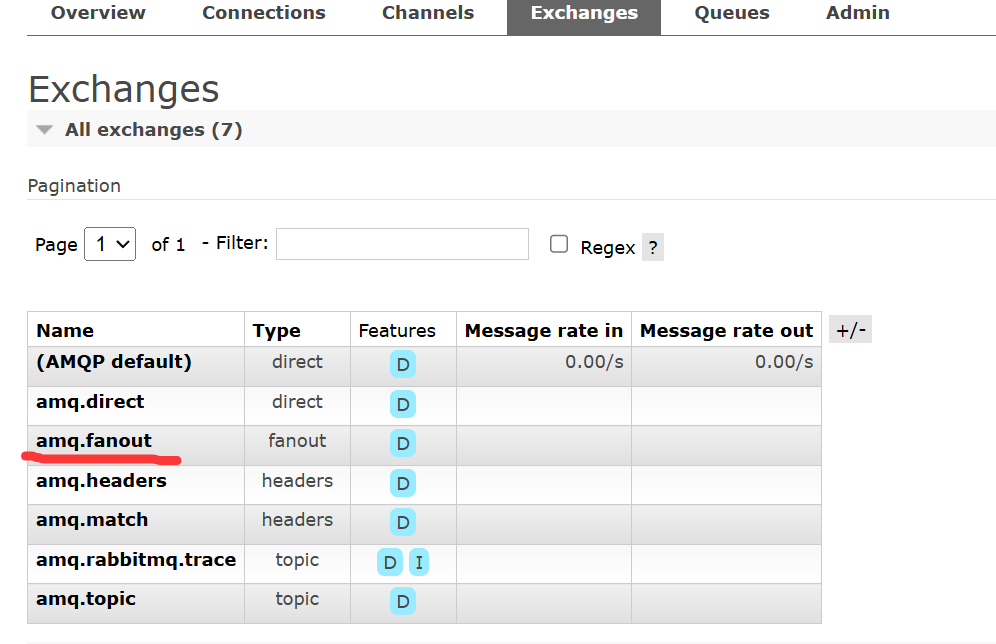Click the Exchanges page heading

click(x=124, y=89)
